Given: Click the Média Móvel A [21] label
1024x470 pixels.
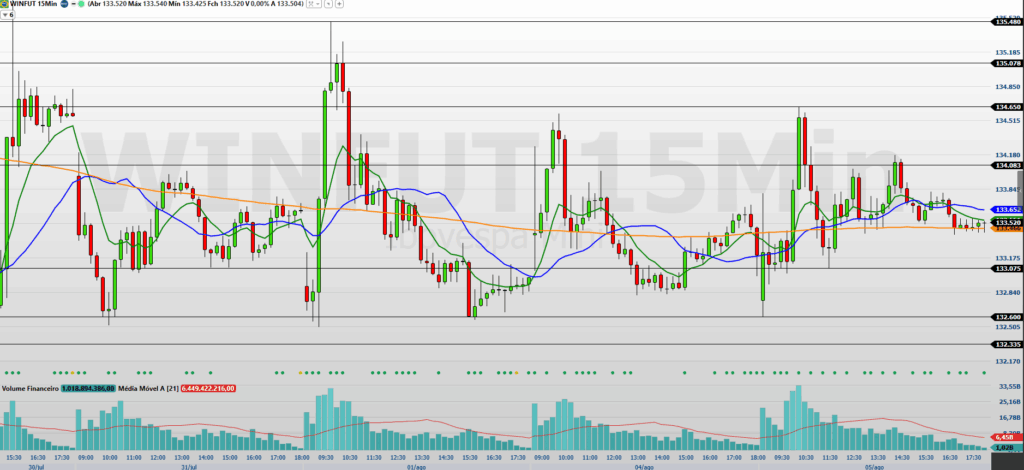Looking at the screenshot, I should click(148, 388).
